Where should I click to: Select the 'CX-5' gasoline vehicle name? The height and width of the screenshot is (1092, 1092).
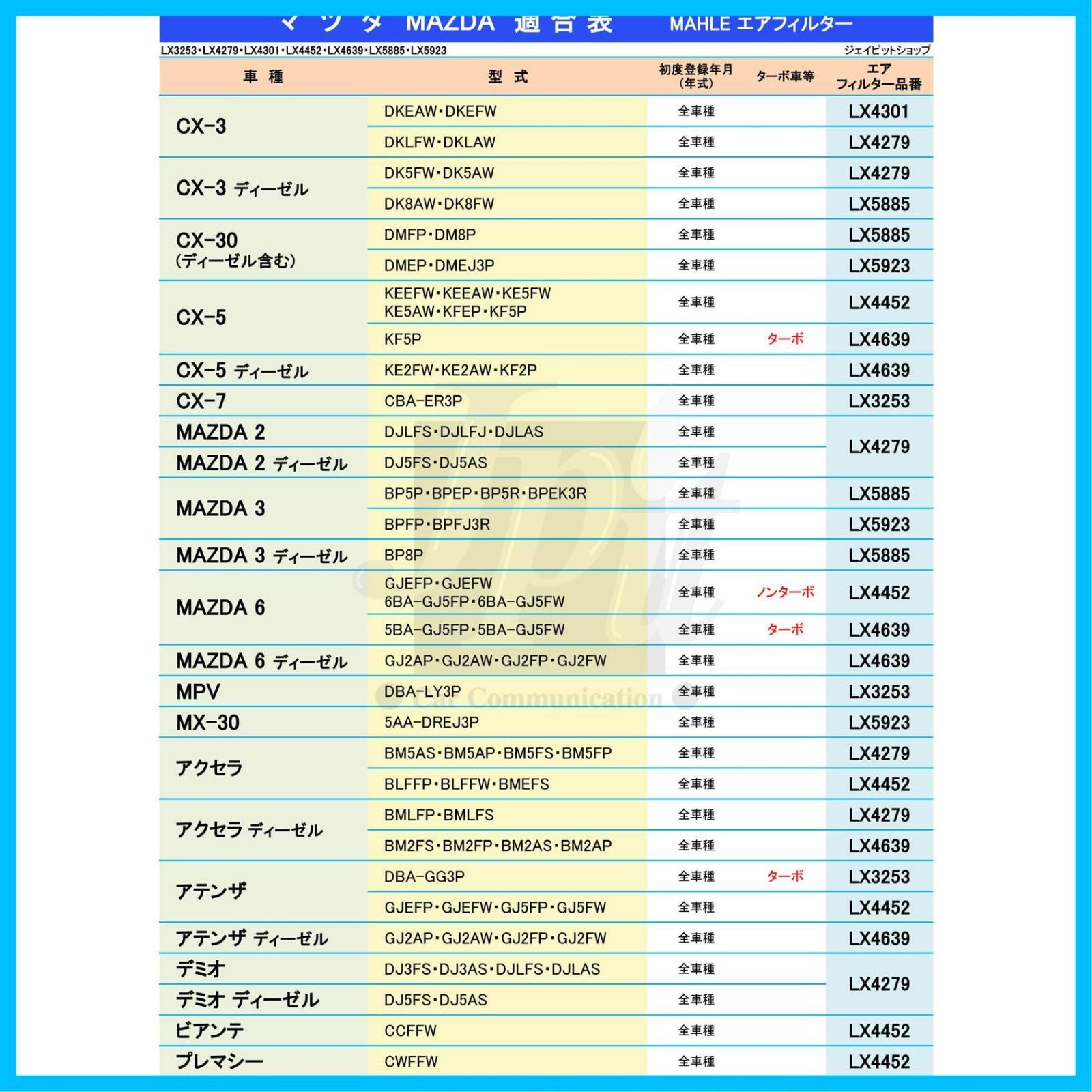coord(201,317)
